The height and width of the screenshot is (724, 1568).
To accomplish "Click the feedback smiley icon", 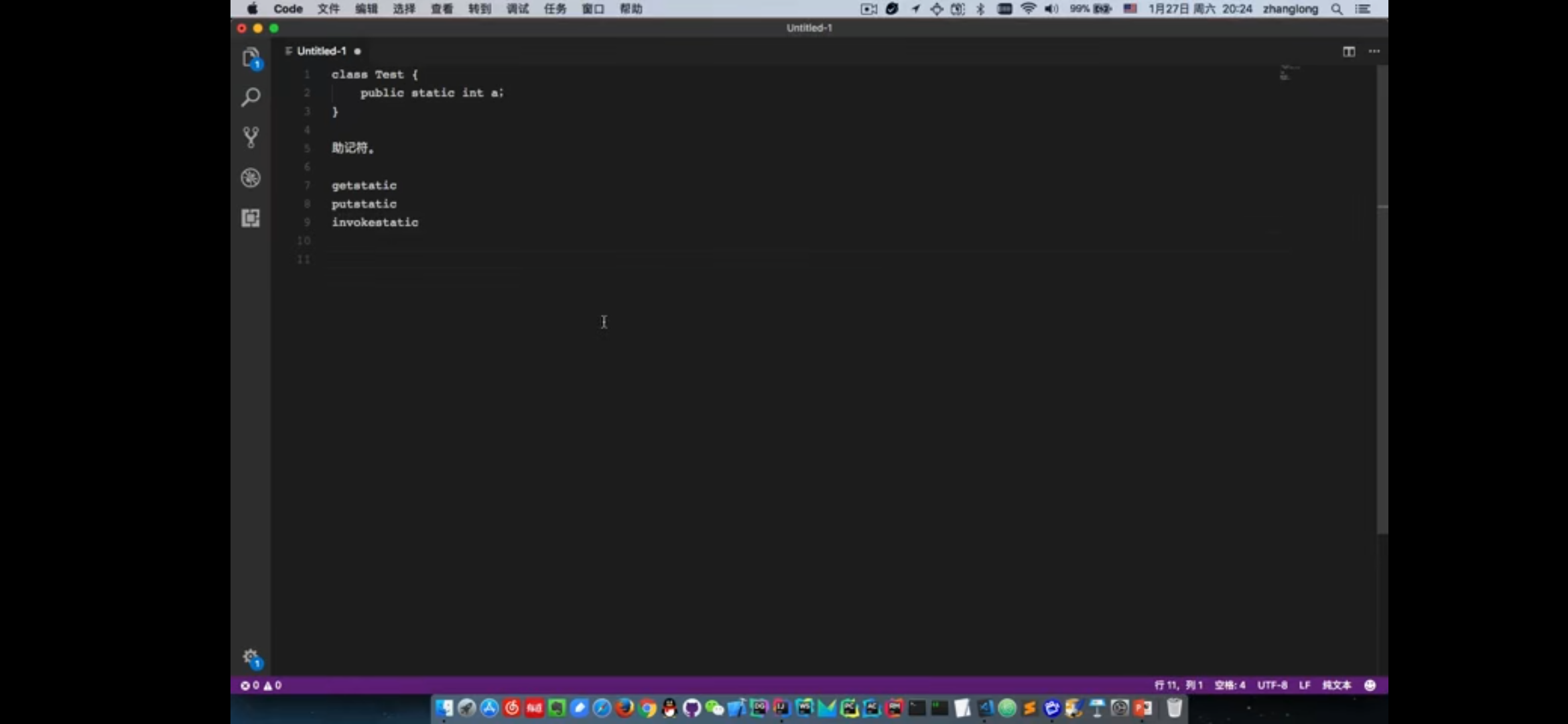I will [1370, 685].
